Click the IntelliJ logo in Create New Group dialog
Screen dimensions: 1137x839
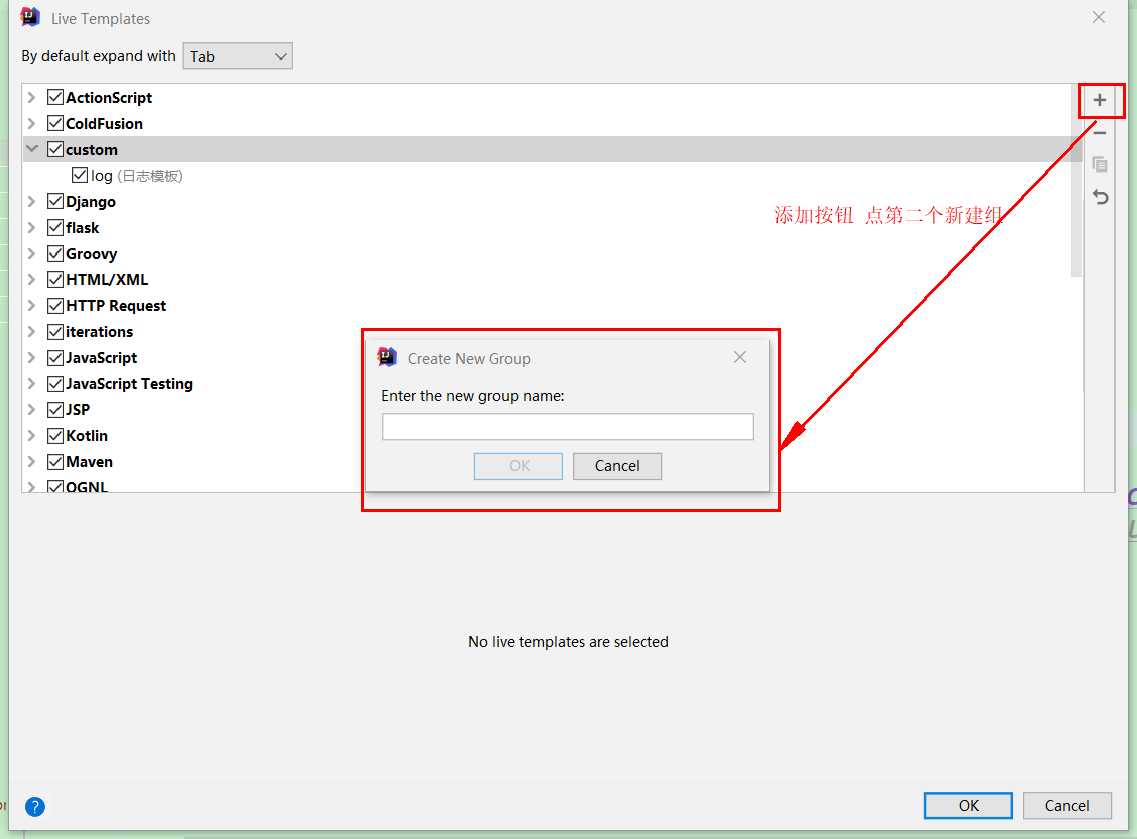386,357
